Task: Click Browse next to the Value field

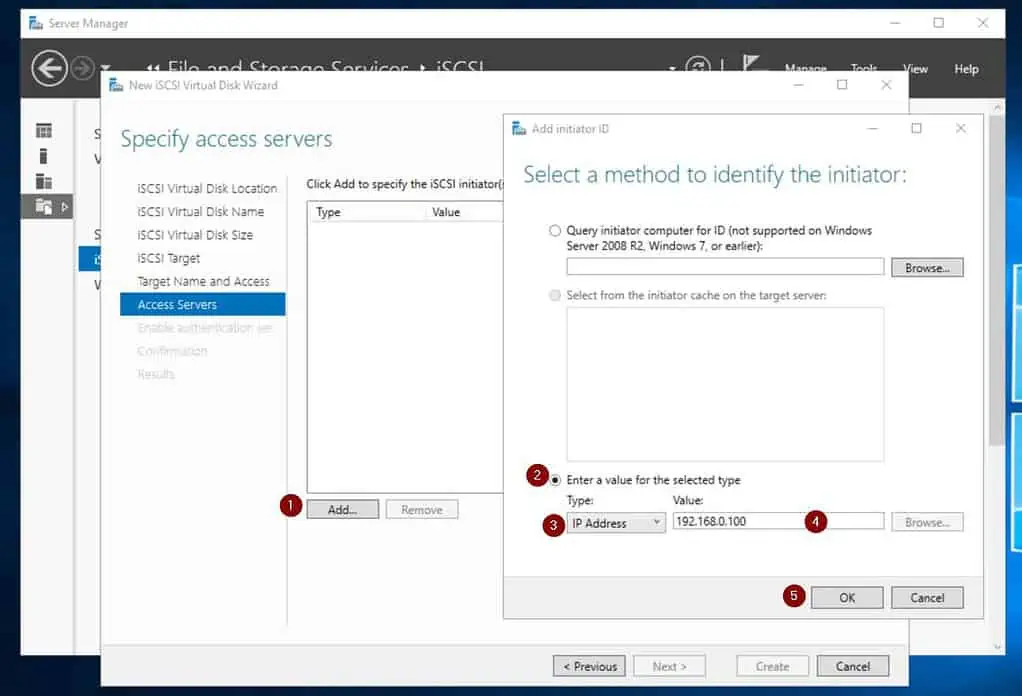Action: tap(927, 522)
